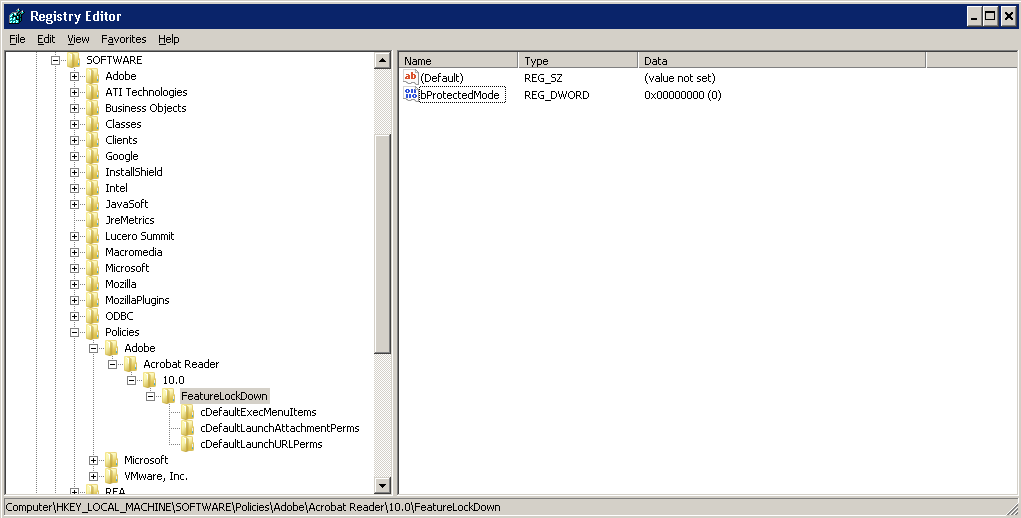
Task: Click the REG_DWORD type cell
Action: point(557,95)
